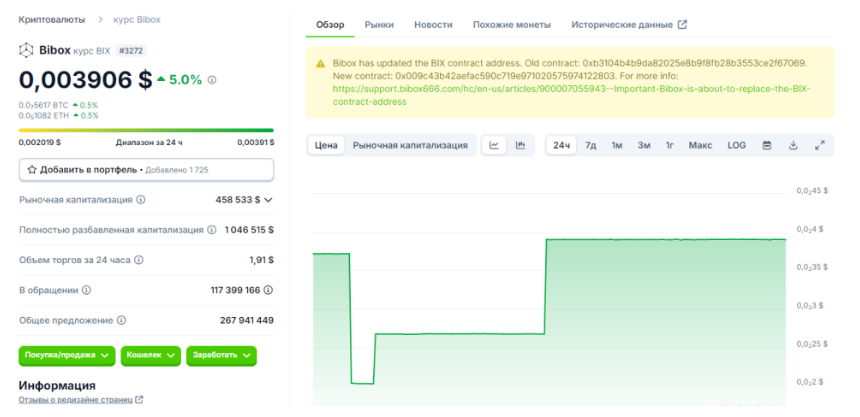Click external link icon after Отзывы о редизайне
Image resolution: width=860 pixels, height=417 pixels.
pyautogui.click(x=139, y=400)
